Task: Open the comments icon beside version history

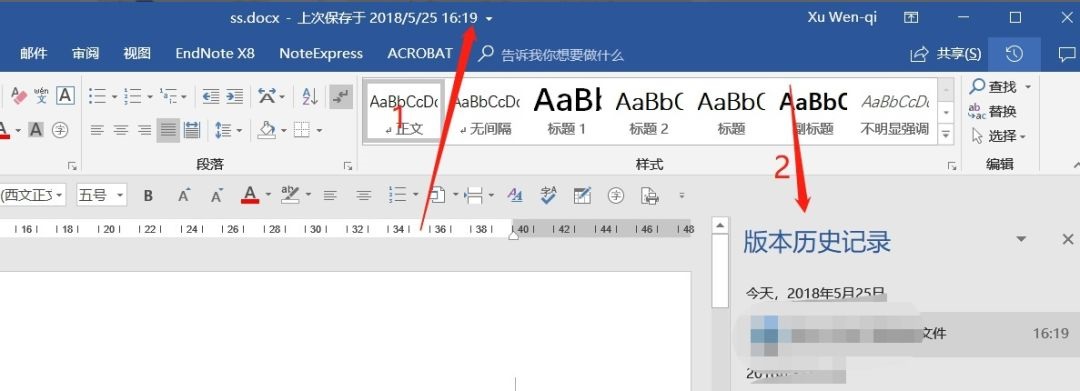Action: pos(1066,54)
